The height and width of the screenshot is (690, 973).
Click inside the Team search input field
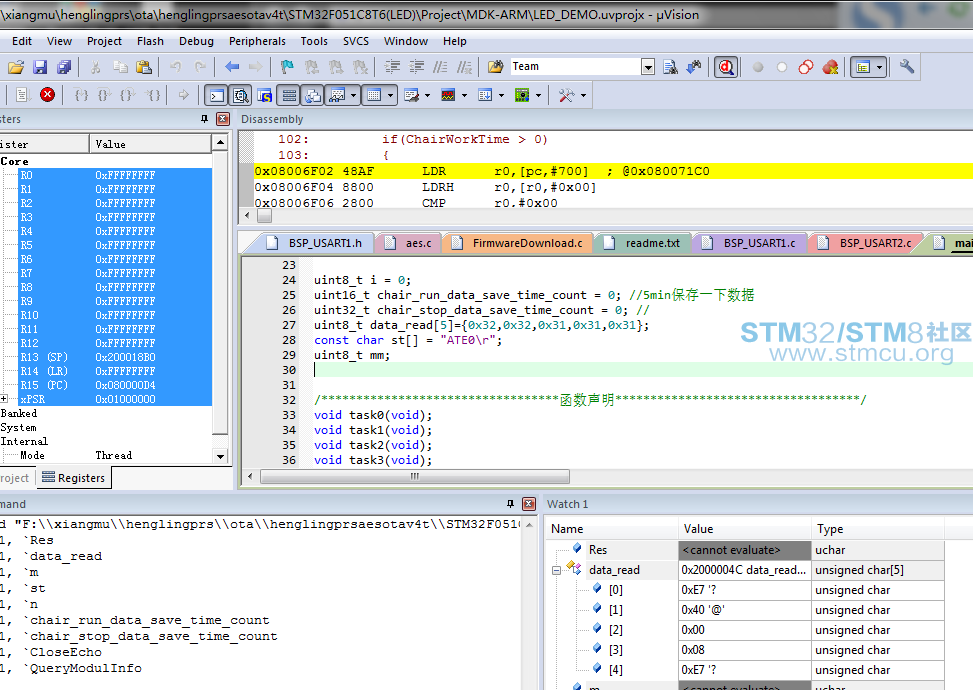coord(575,66)
